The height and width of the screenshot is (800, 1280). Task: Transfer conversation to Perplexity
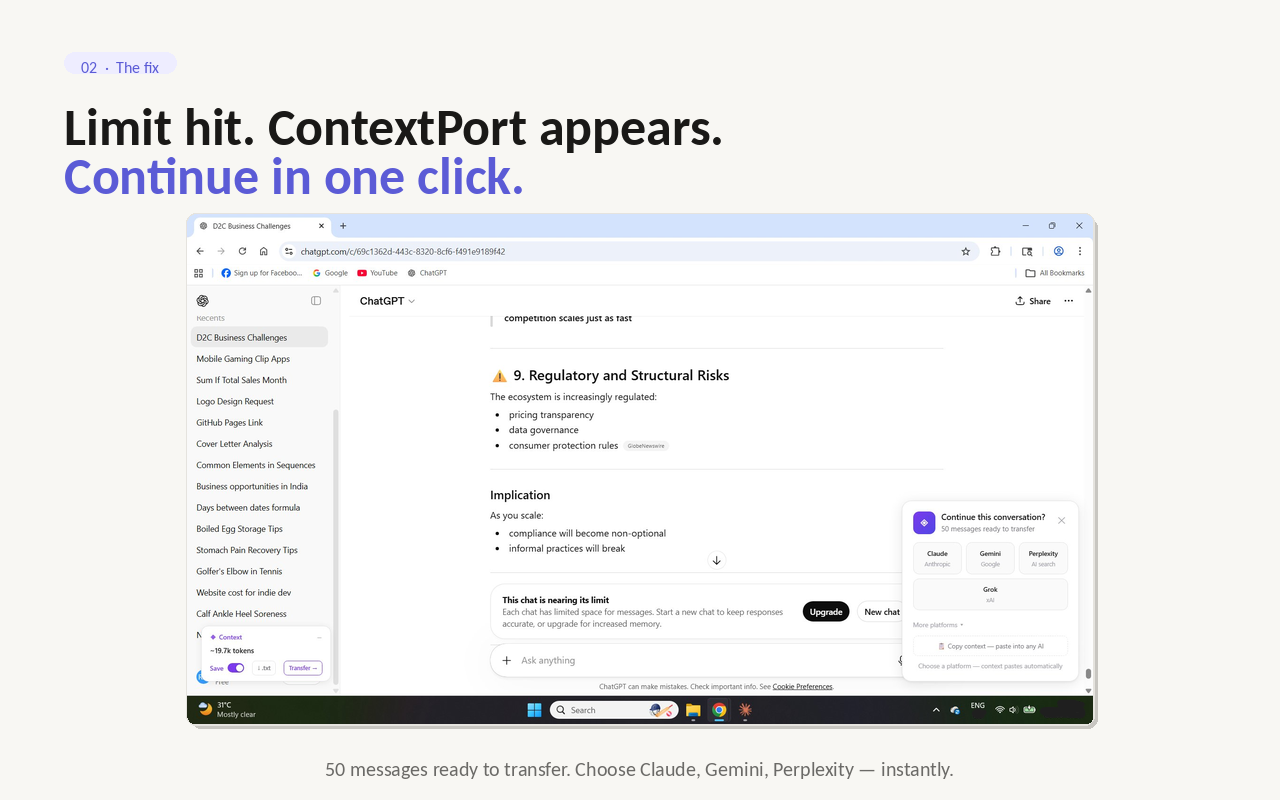[x=1043, y=558]
